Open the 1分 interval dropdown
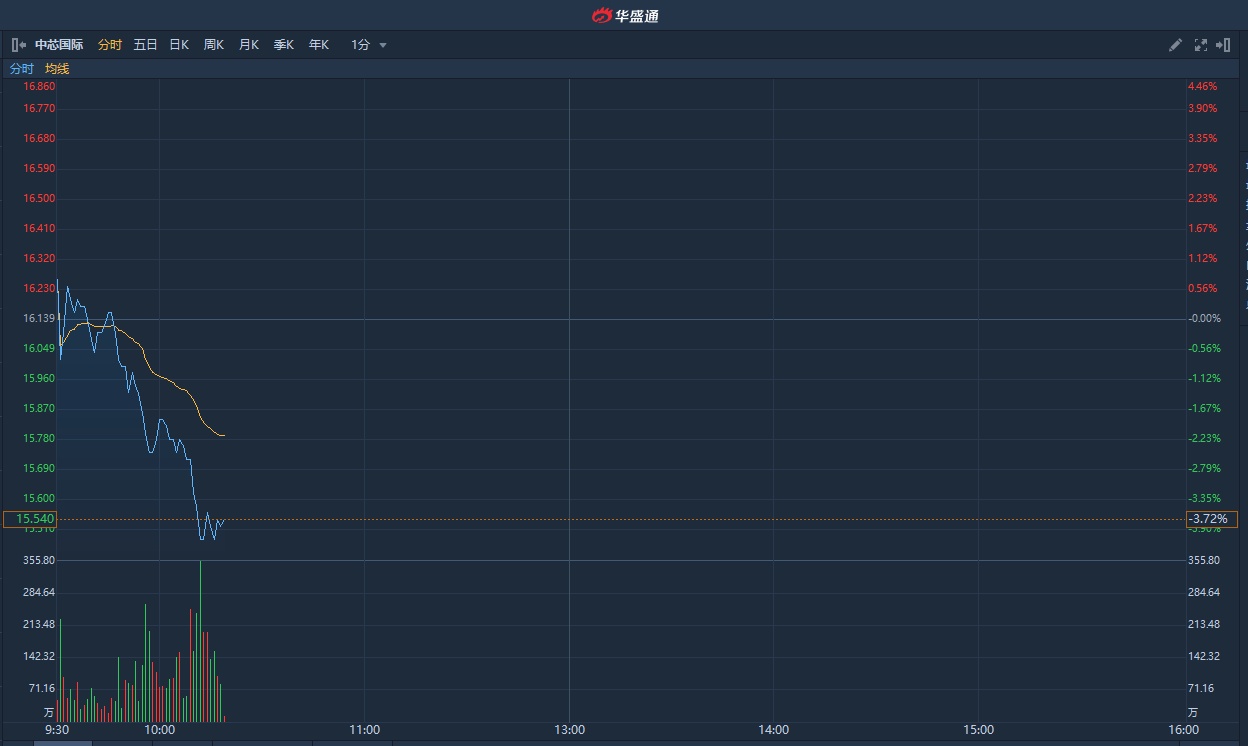The height and width of the screenshot is (746, 1248). [x=368, y=45]
